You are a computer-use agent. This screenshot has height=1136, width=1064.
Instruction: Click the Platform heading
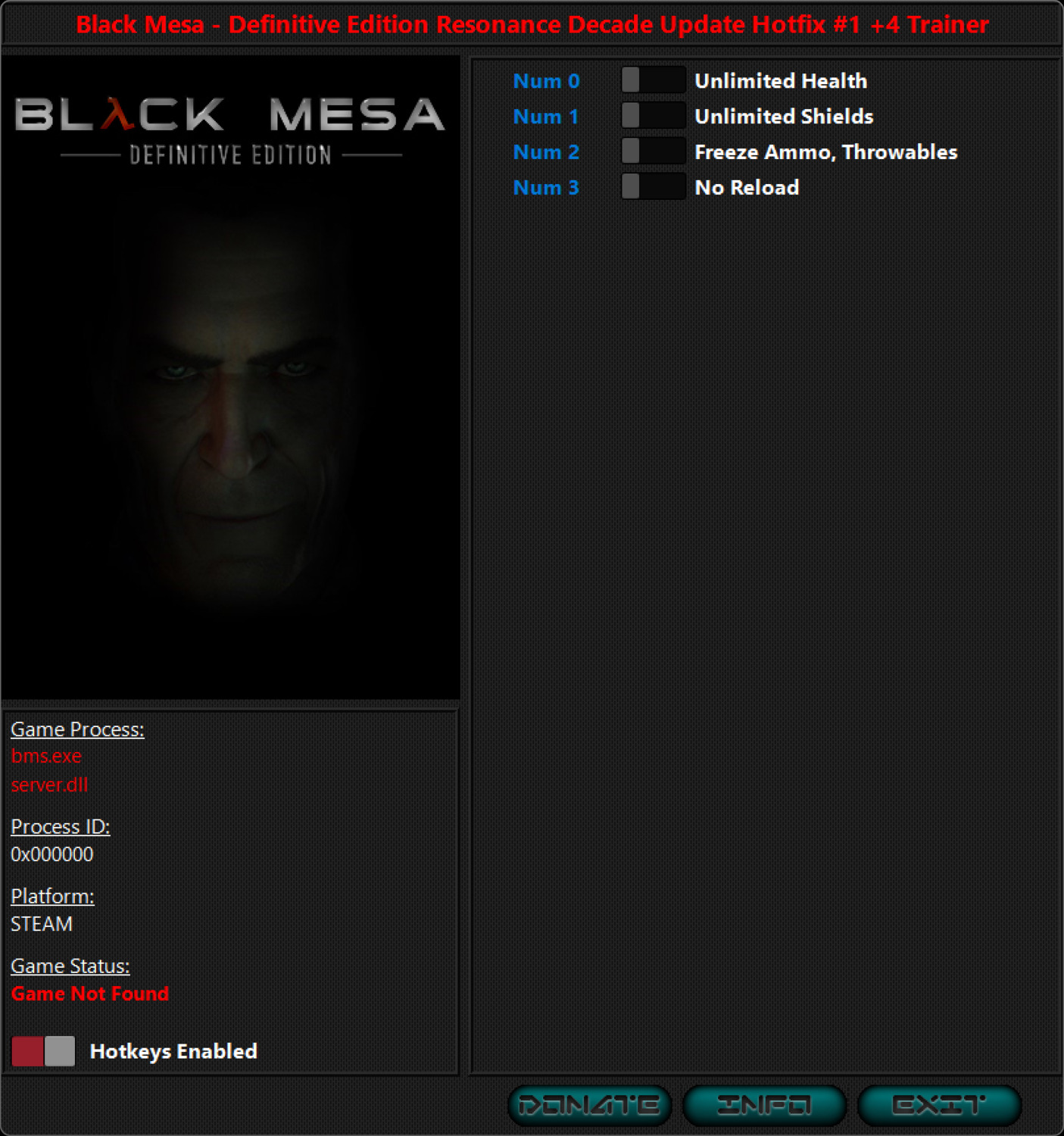pyautogui.click(x=52, y=897)
